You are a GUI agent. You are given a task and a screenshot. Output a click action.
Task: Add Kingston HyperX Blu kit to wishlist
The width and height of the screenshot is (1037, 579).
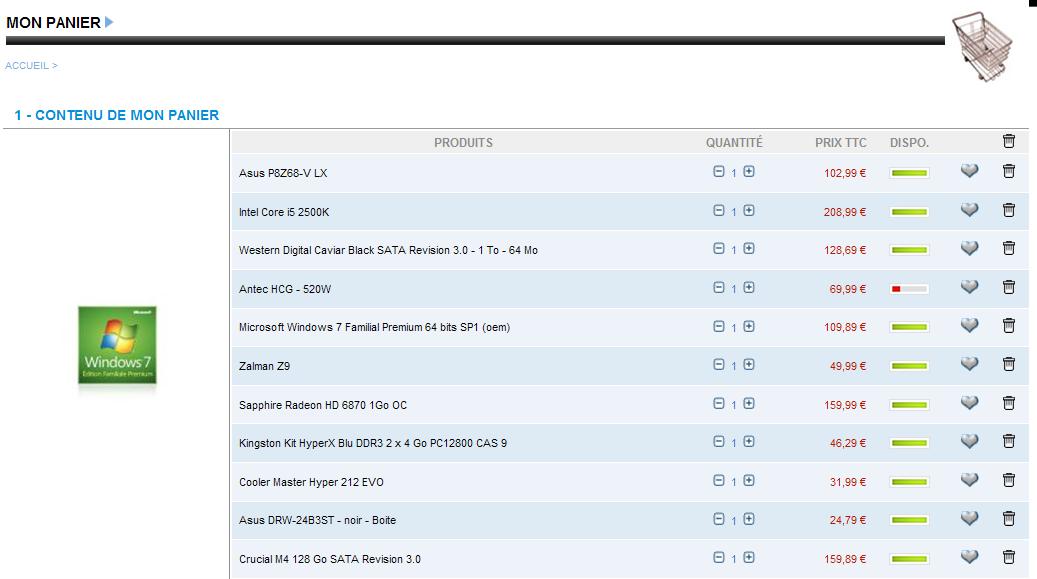coord(969,441)
